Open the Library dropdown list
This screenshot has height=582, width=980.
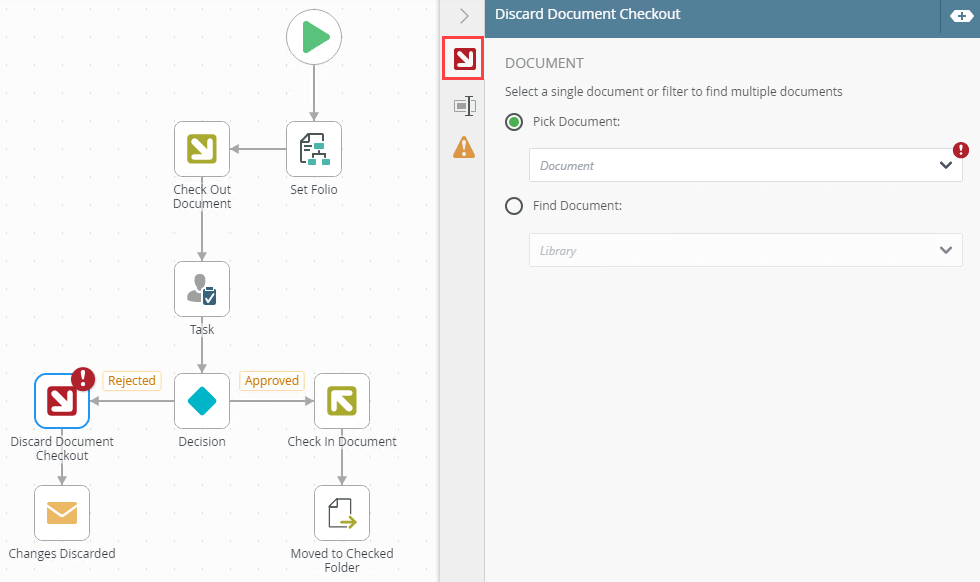[x=745, y=250]
